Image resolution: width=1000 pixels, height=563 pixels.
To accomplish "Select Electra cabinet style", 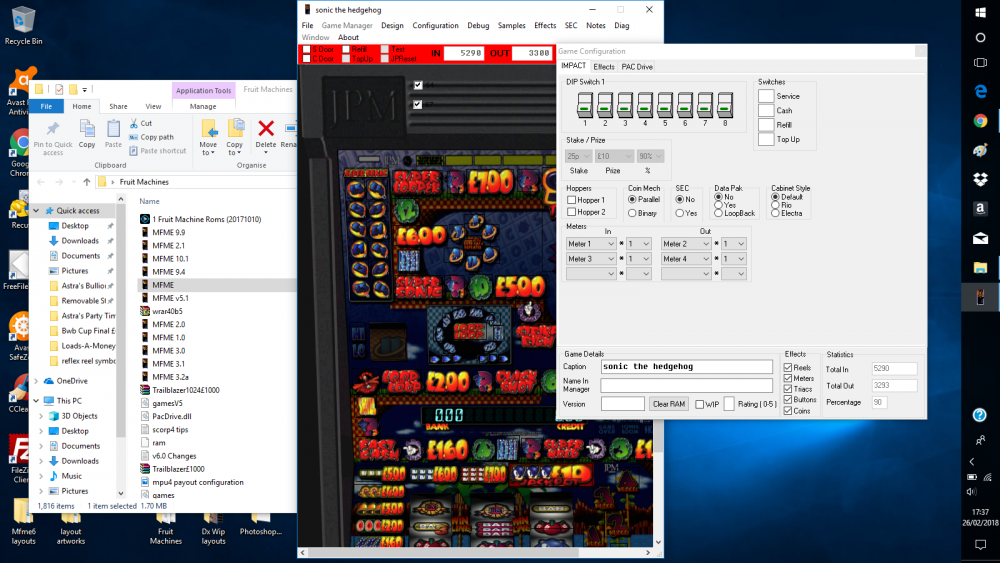I will [x=776, y=213].
